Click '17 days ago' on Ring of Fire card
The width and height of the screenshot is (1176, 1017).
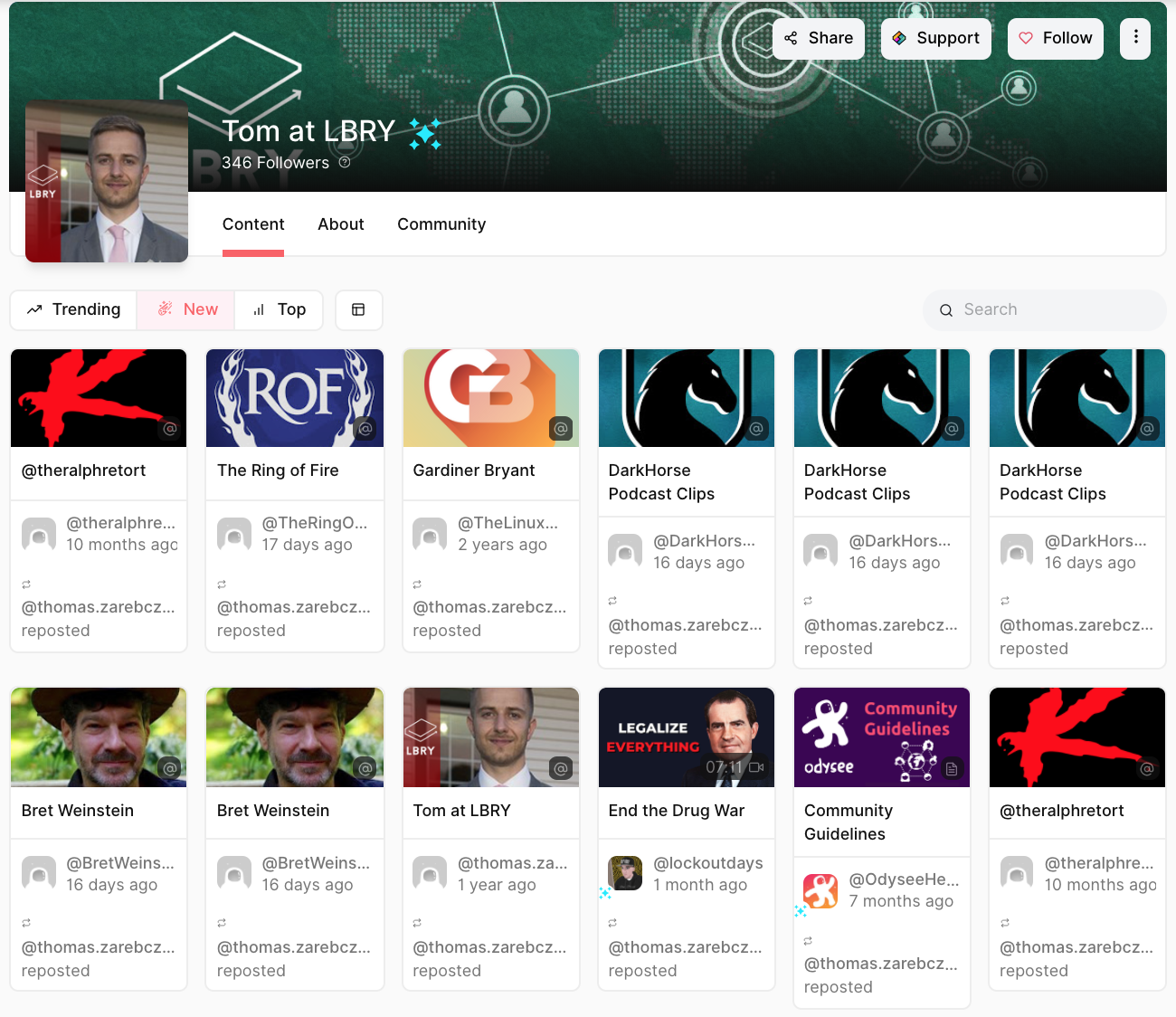[x=308, y=545]
